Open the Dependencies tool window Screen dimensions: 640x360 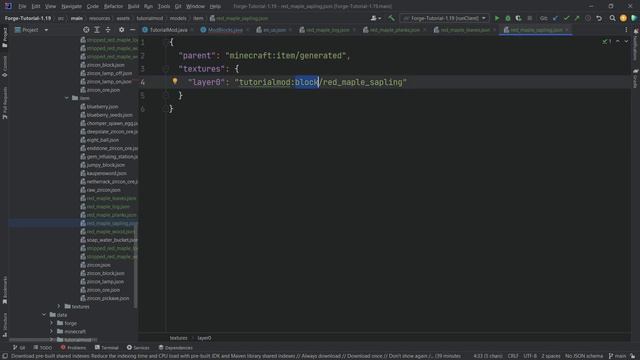coord(176,348)
